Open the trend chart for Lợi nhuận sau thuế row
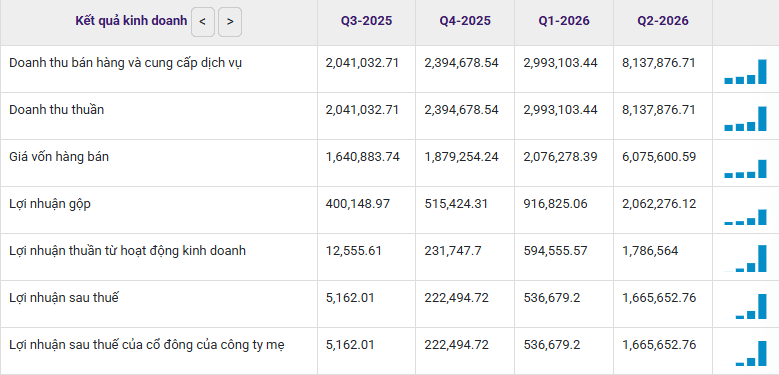 pyautogui.click(x=745, y=306)
